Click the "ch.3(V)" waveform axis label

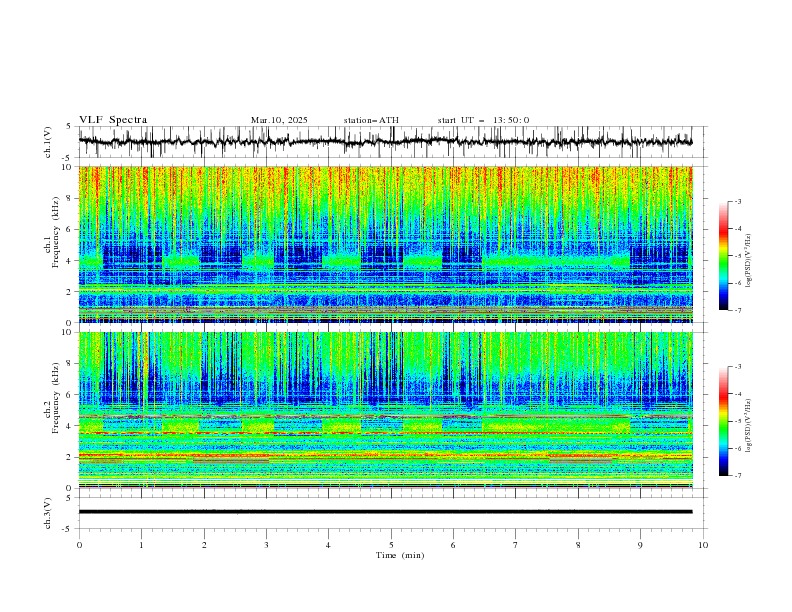coord(48,513)
